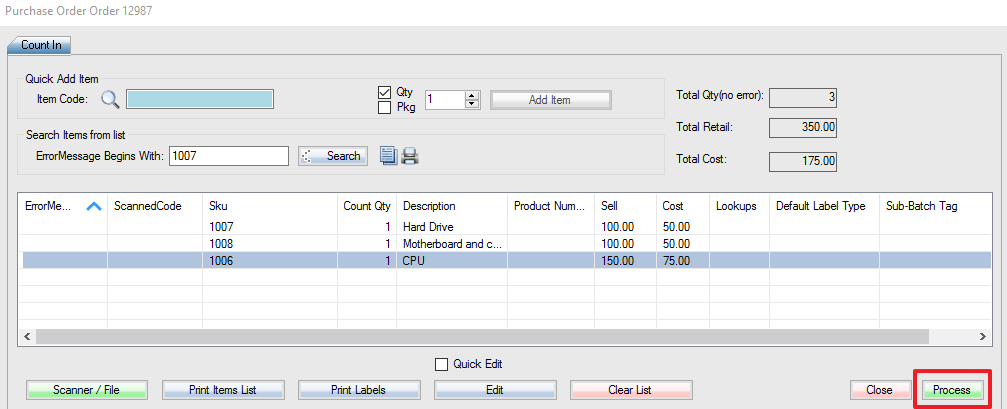Run Search on the items list
Viewport: 1007px width, 409px height.
333,156
